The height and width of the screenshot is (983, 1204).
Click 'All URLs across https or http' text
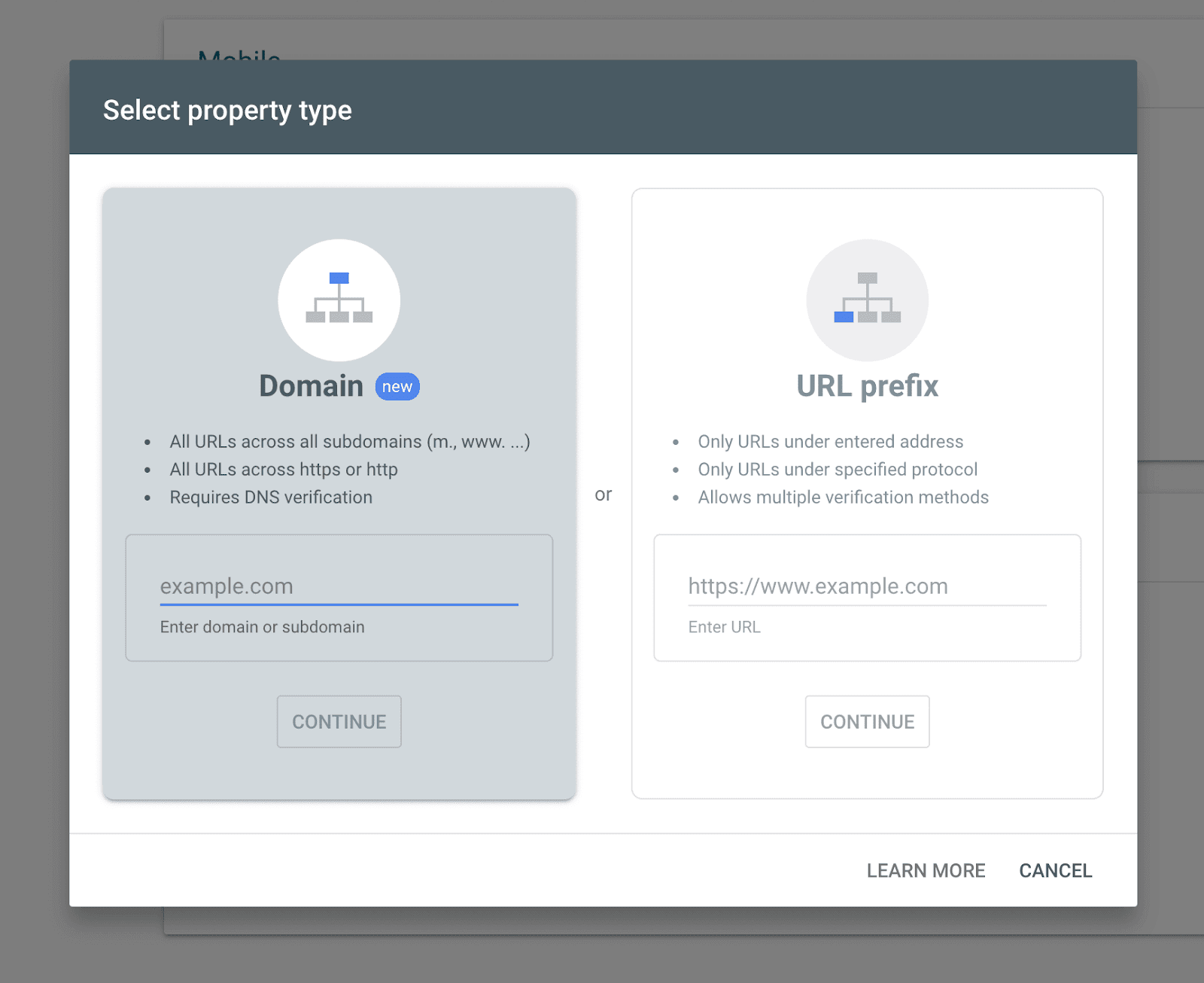[284, 470]
